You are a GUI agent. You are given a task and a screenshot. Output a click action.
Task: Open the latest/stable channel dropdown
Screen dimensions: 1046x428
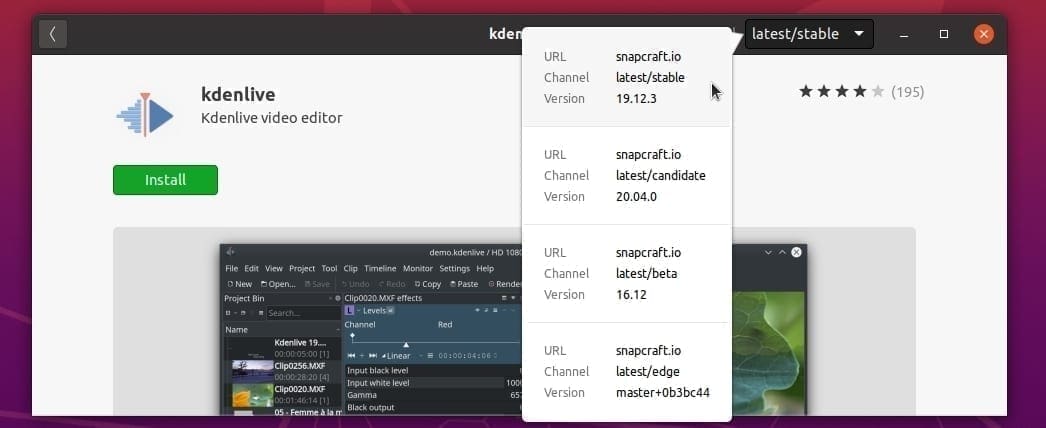click(x=809, y=34)
